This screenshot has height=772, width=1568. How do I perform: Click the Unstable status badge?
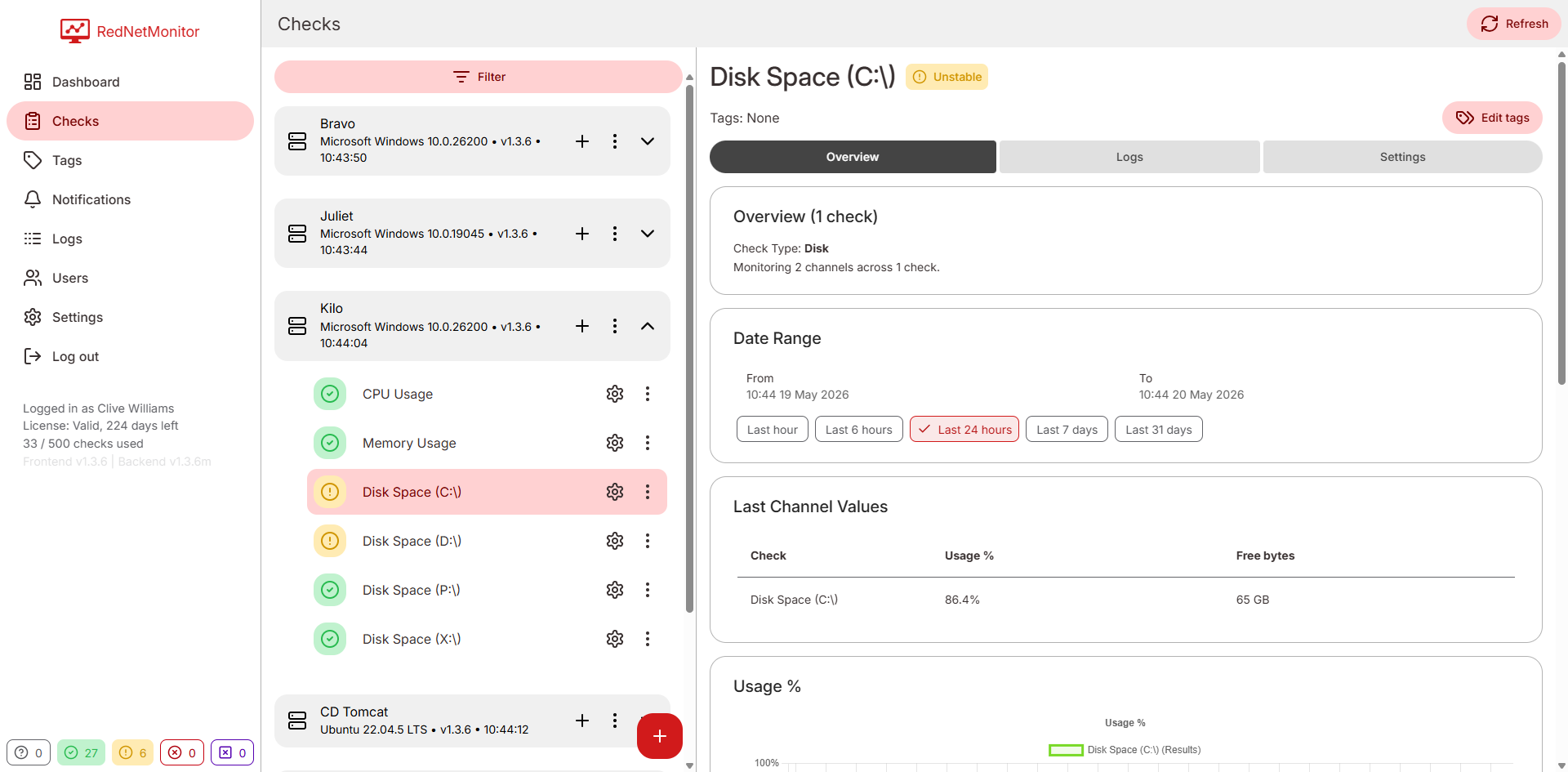(947, 77)
